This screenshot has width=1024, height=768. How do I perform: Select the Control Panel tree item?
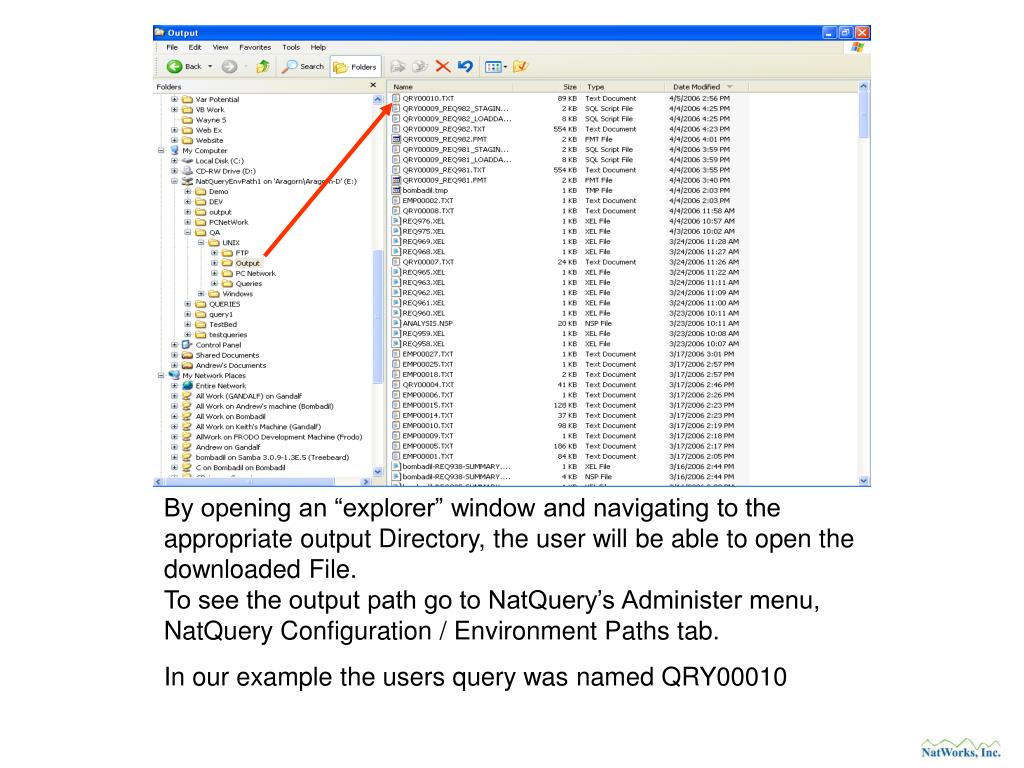tap(218, 345)
